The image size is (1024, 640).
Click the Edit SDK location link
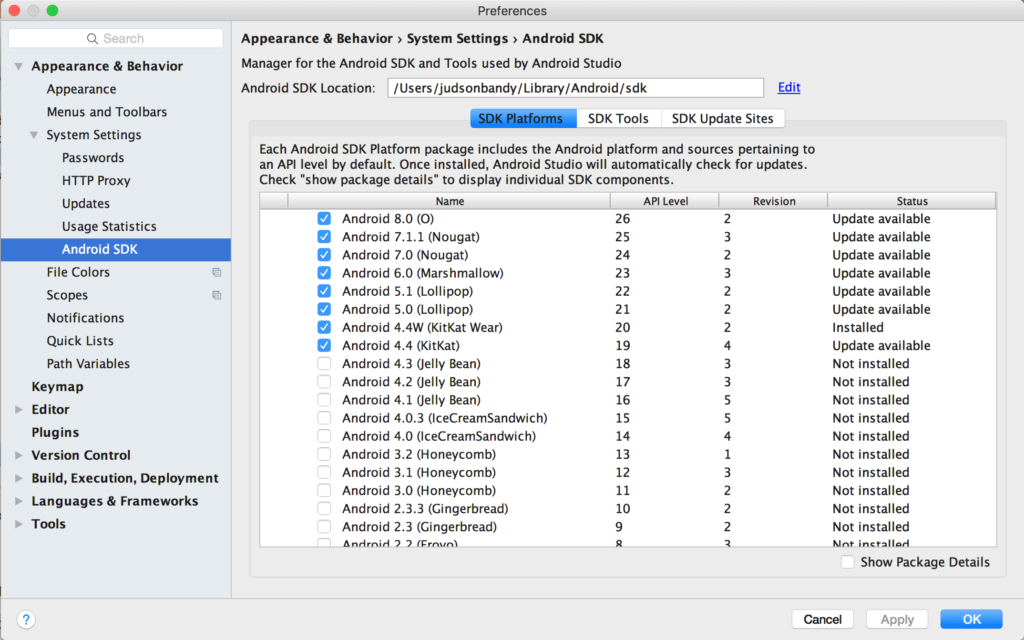[x=789, y=88]
